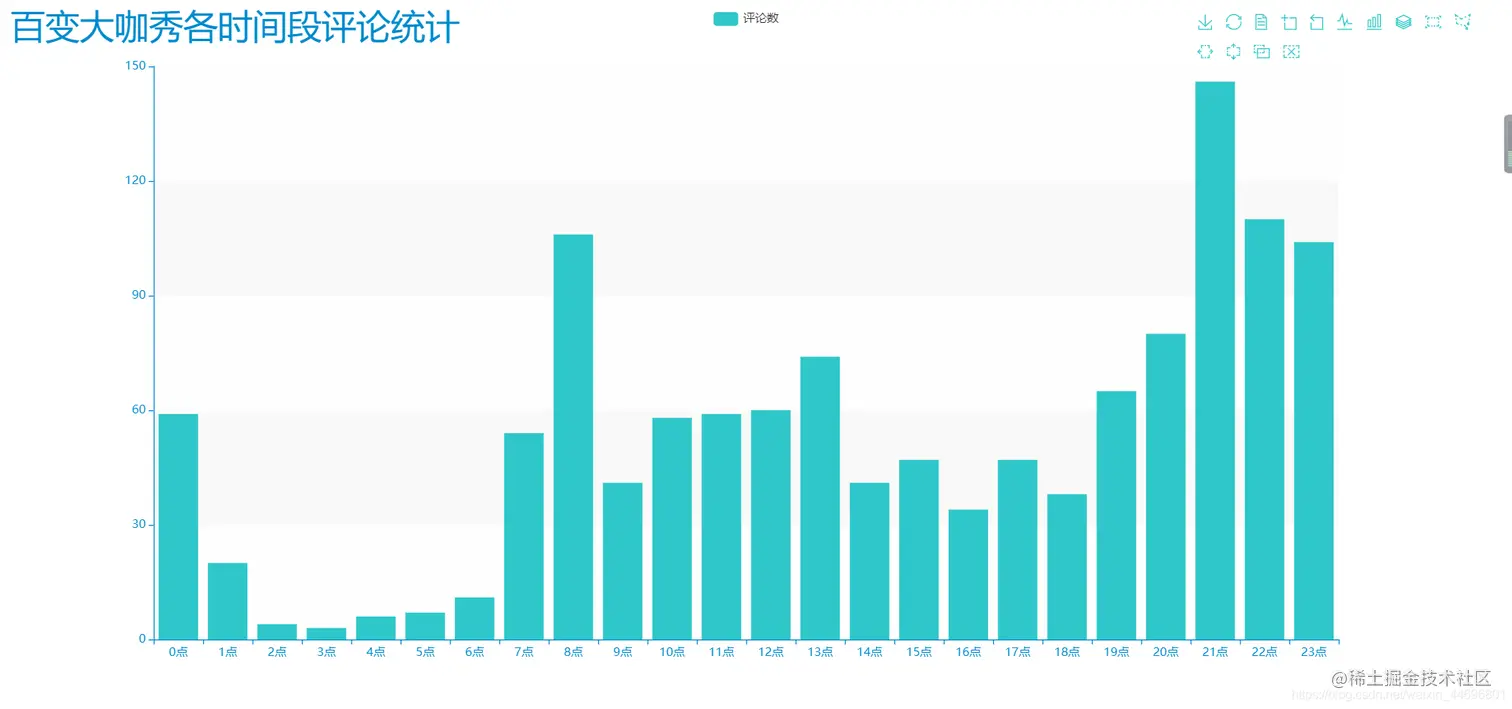This screenshot has width=1512, height=709.
Task: Click the tall bar for 8点
Action: click(573, 437)
